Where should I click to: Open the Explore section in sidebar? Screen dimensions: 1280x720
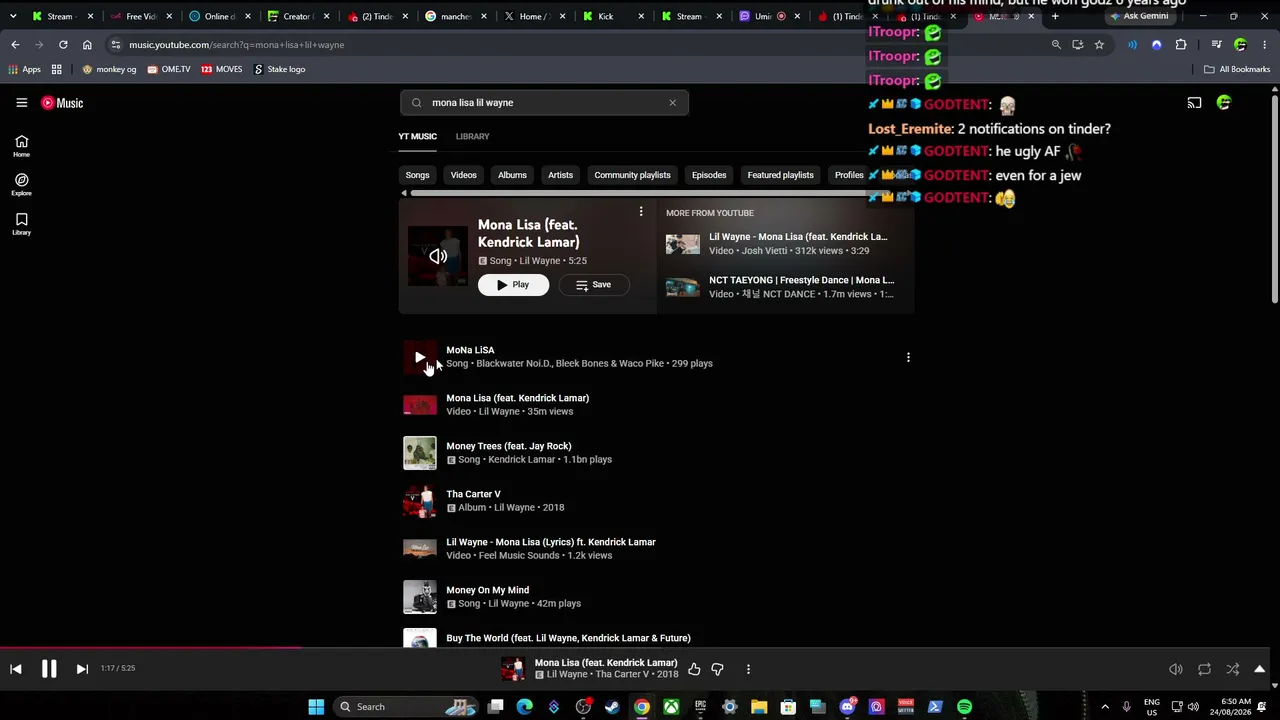(21, 185)
